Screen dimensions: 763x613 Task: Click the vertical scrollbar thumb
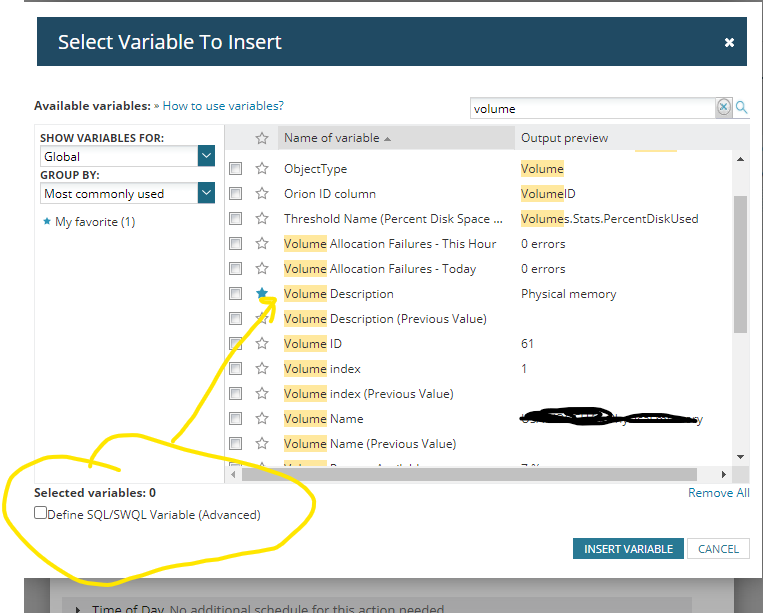click(x=740, y=264)
